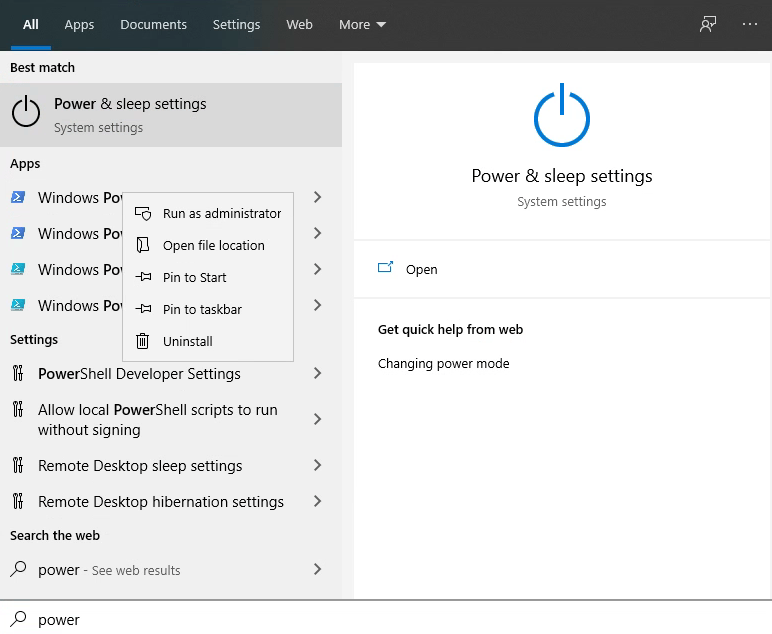Screen dimensions: 772x634
Task: Click the shield icon for Run as administrator
Action: pyautogui.click(x=143, y=214)
